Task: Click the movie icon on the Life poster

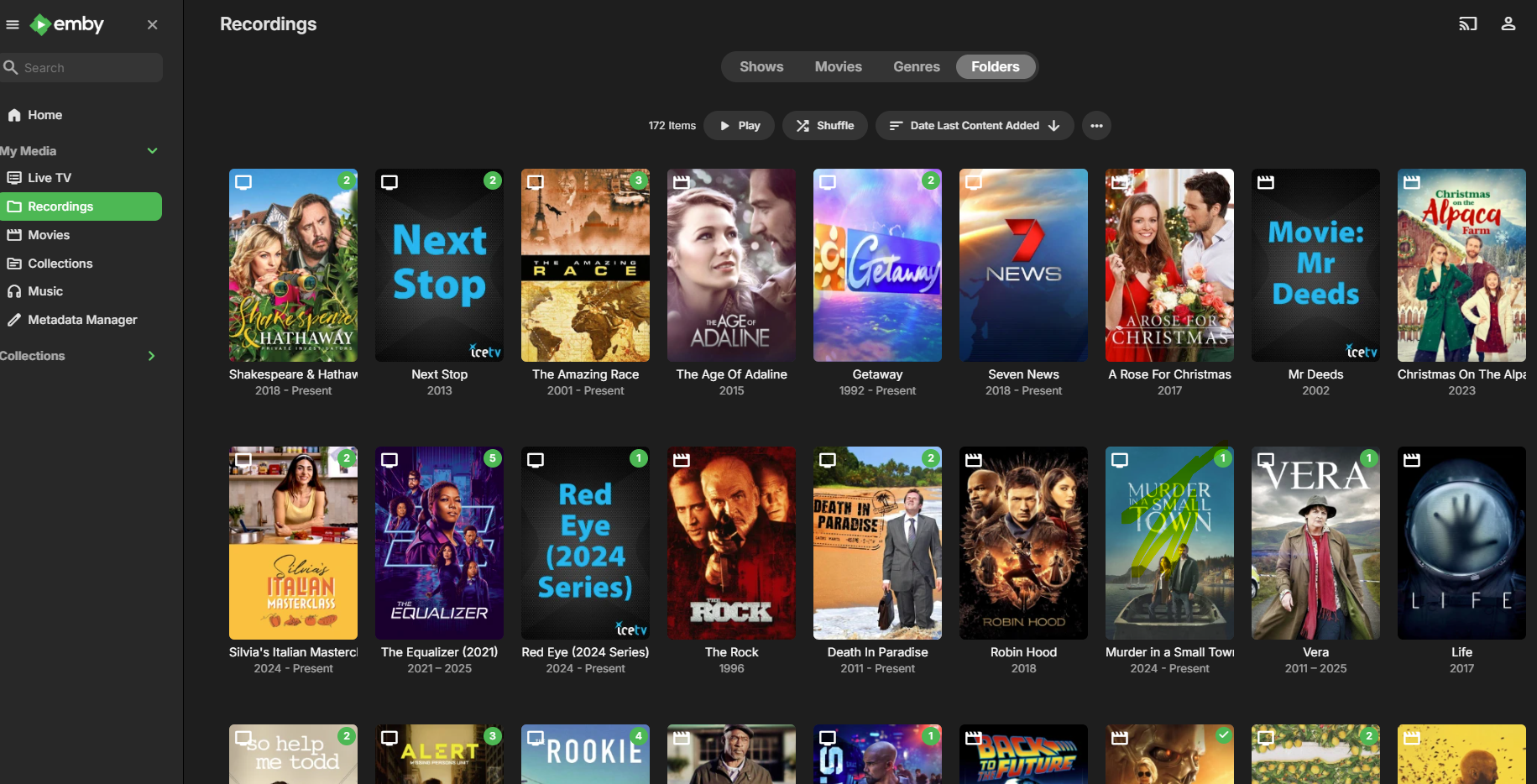Action: pos(1412,460)
